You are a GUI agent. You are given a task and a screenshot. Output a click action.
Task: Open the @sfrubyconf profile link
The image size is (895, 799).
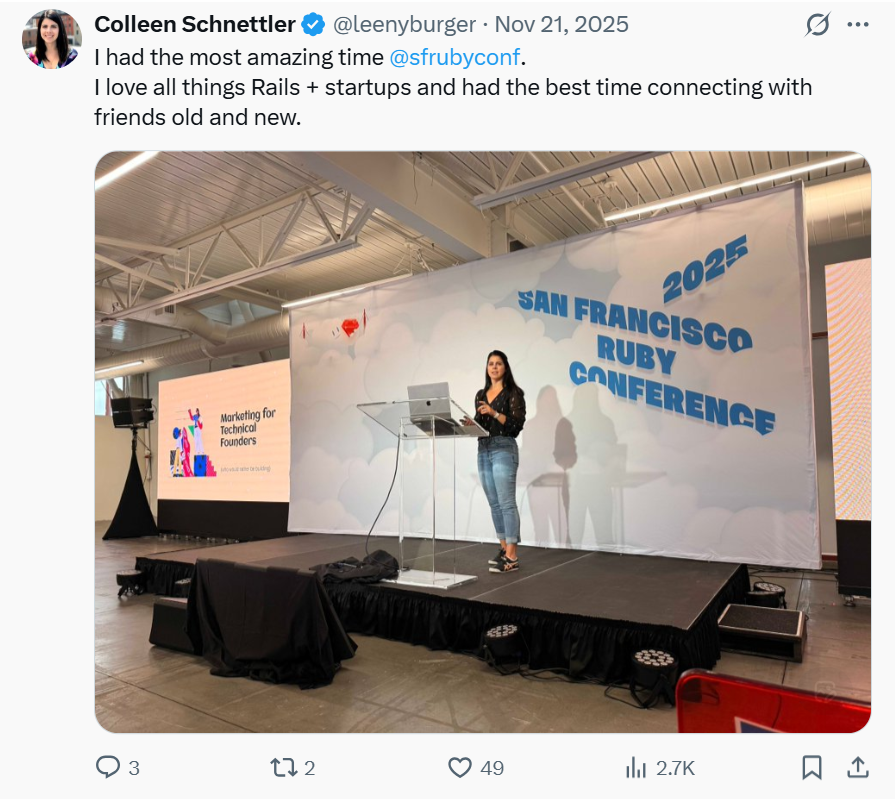point(455,58)
